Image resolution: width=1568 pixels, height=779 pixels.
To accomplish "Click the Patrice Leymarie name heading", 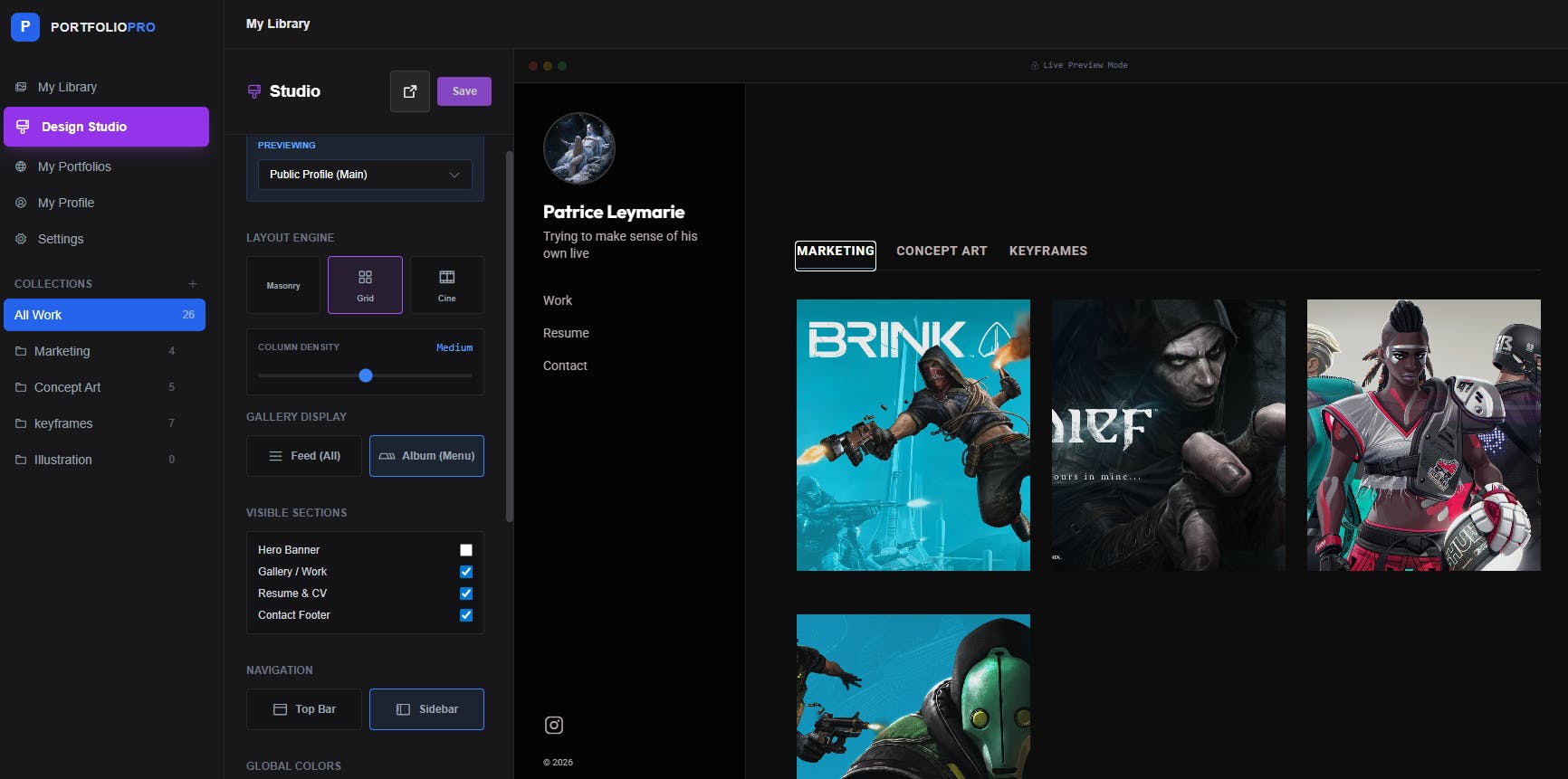I will click(x=614, y=212).
